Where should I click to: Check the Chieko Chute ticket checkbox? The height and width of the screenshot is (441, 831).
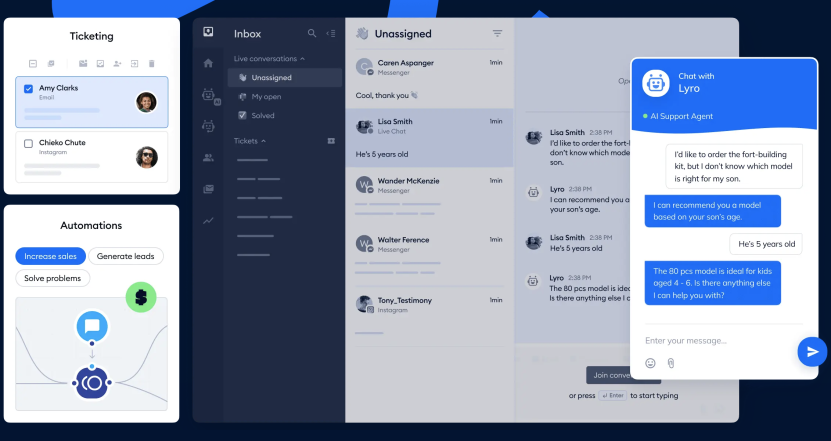pos(29,143)
